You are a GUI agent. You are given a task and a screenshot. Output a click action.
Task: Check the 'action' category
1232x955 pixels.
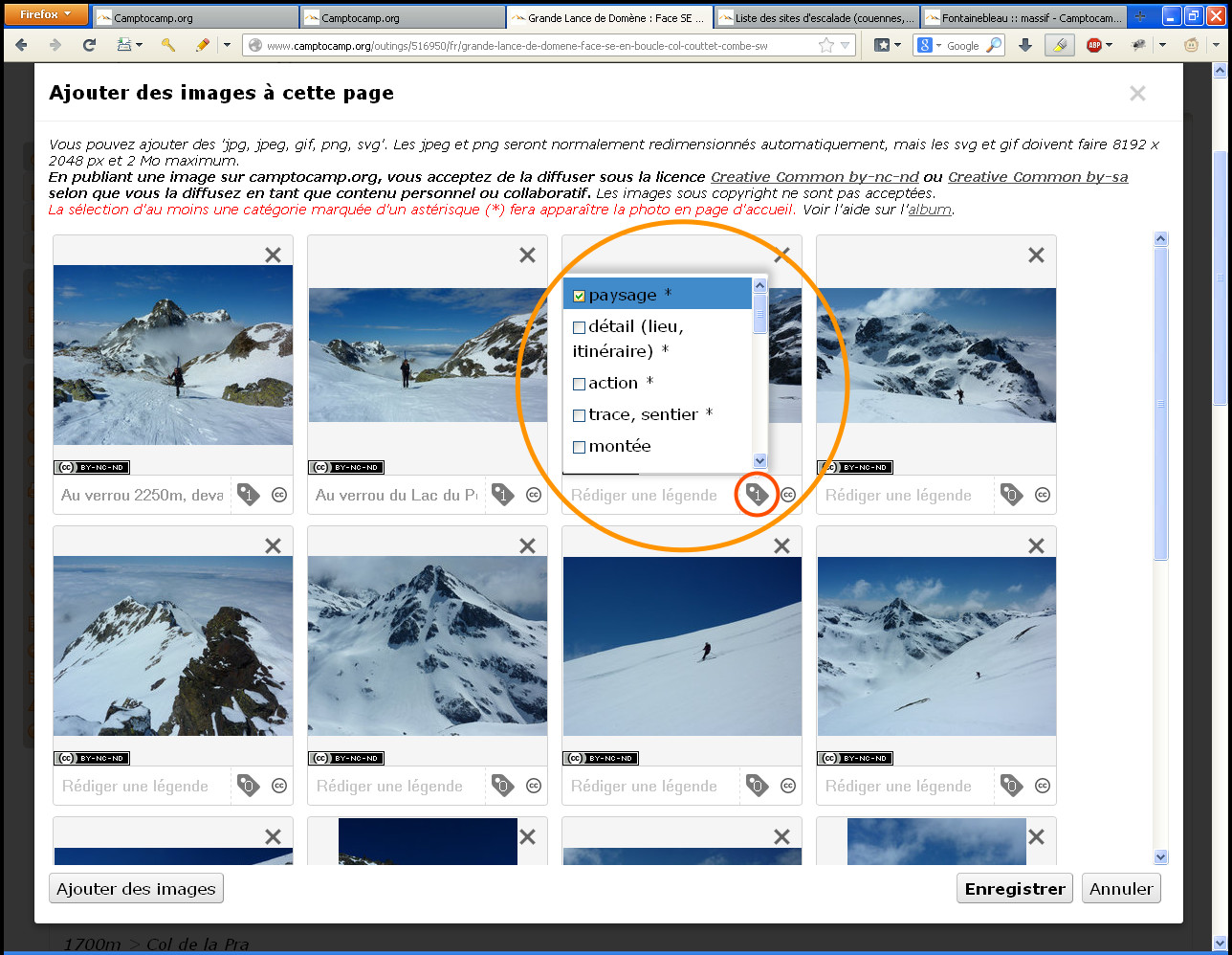coord(579,384)
